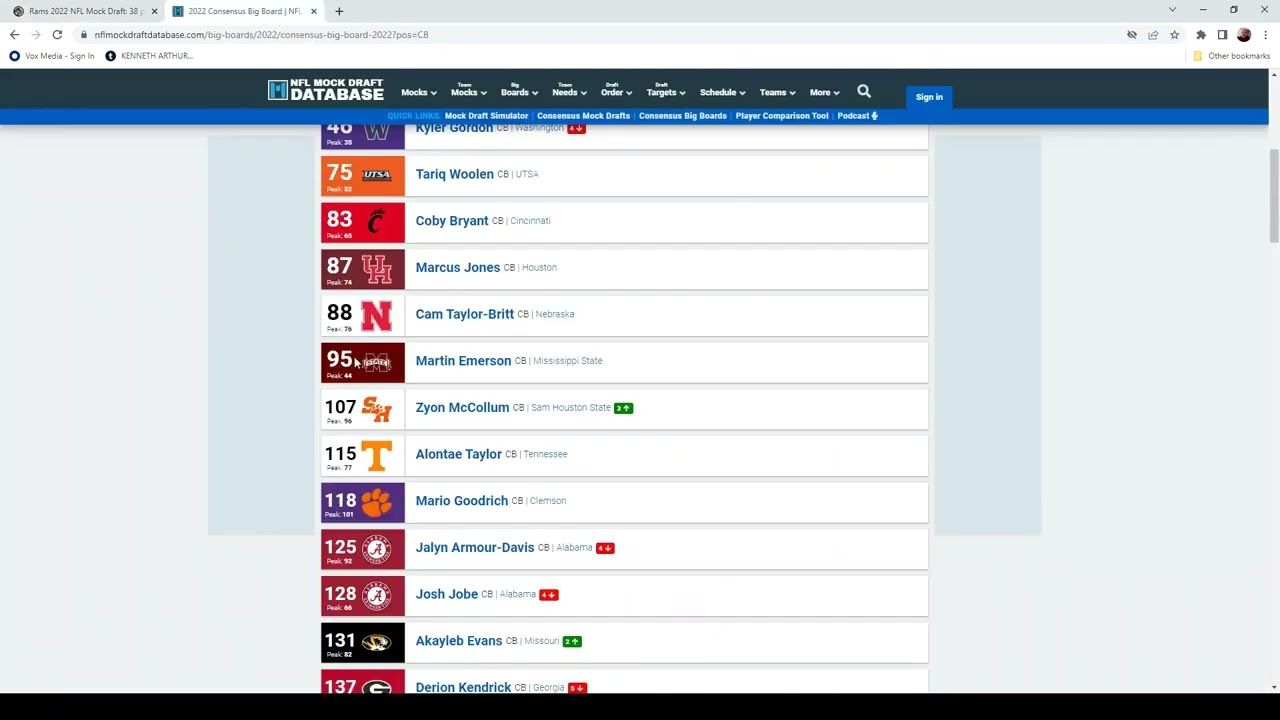Open the Consensus Big Boards quick link
The height and width of the screenshot is (720, 1280).
coord(682,116)
